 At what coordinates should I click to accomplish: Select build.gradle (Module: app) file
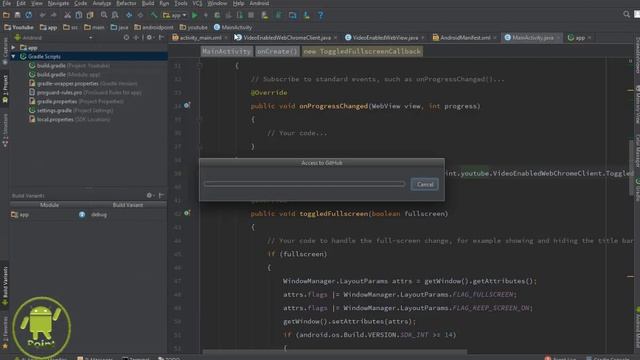click(64, 74)
